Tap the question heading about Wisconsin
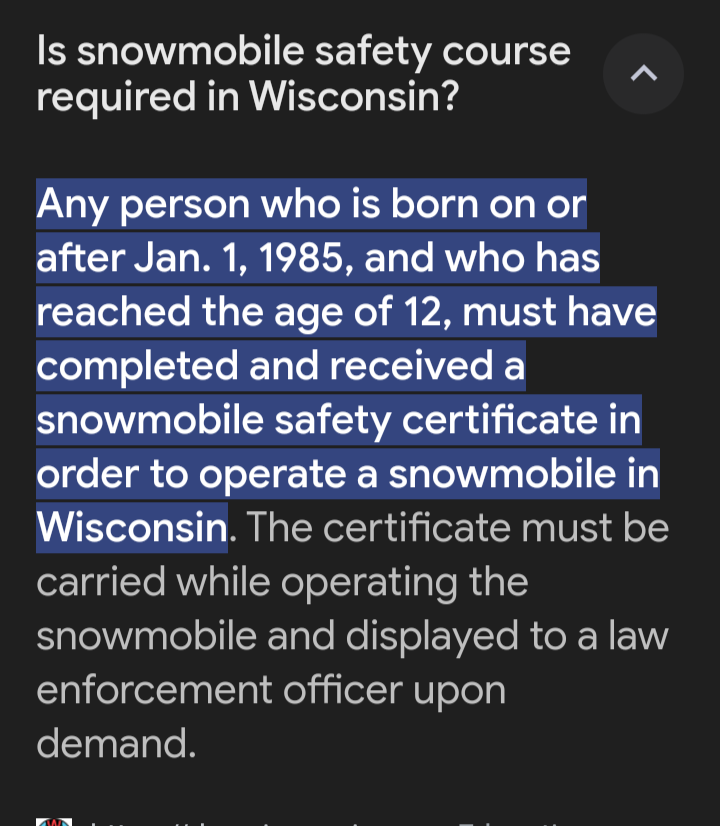The width and height of the screenshot is (720, 826). [303, 74]
